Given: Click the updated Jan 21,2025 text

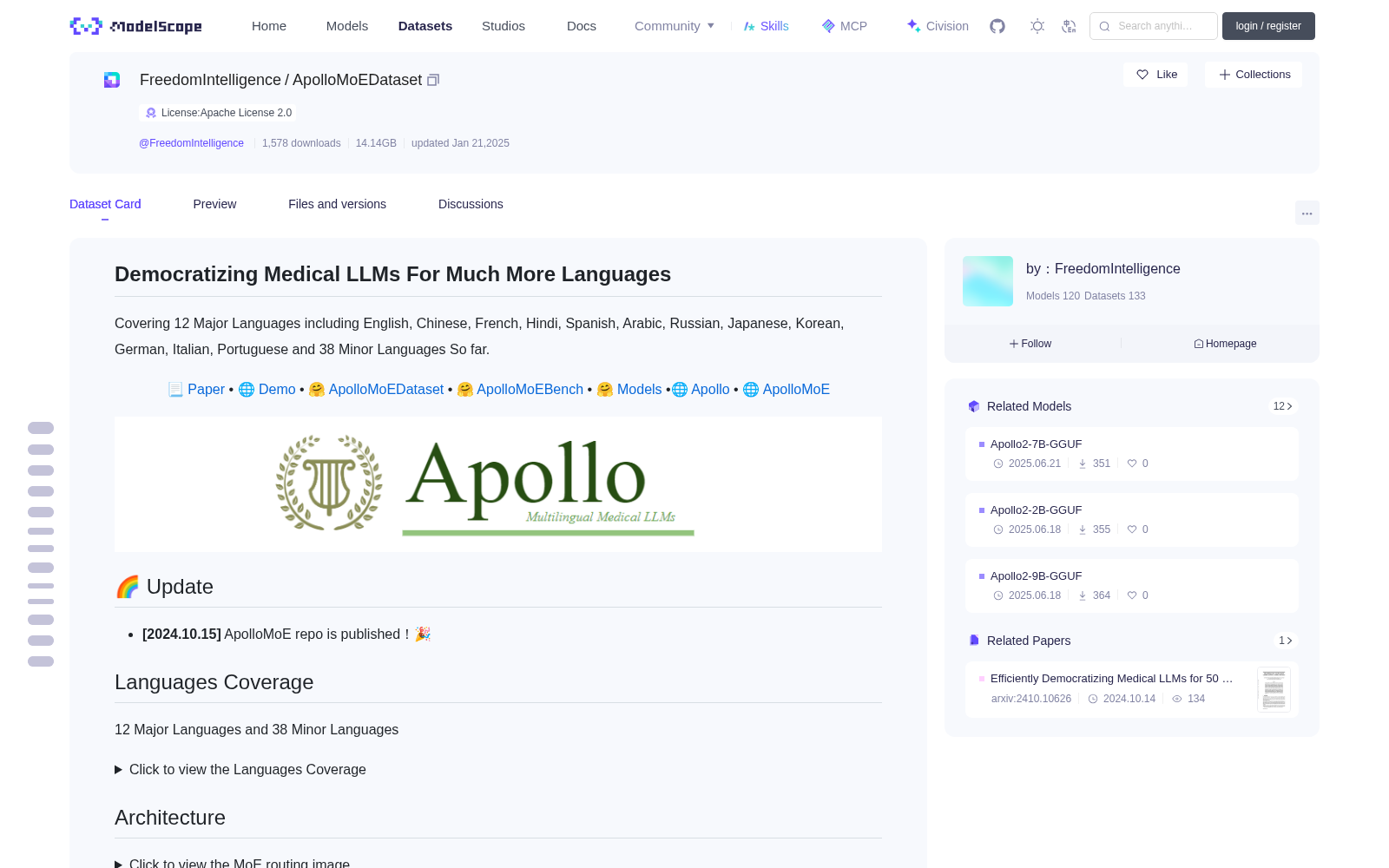Looking at the screenshot, I should [x=460, y=143].
